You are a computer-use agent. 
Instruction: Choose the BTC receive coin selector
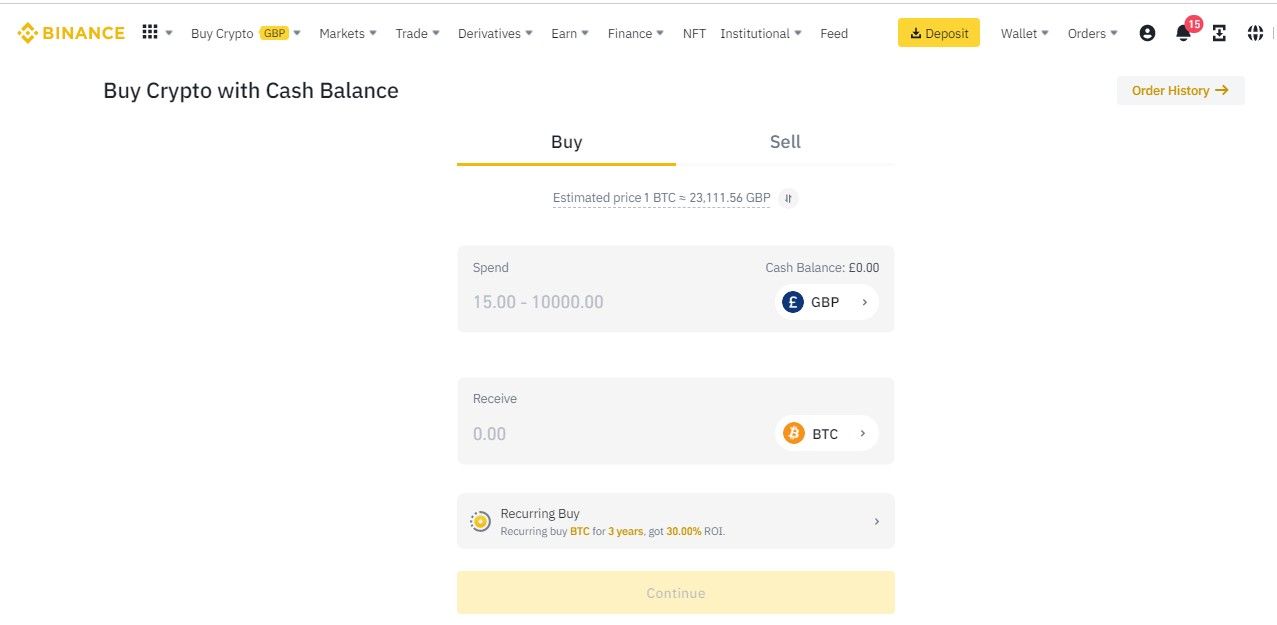coord(827,433)
